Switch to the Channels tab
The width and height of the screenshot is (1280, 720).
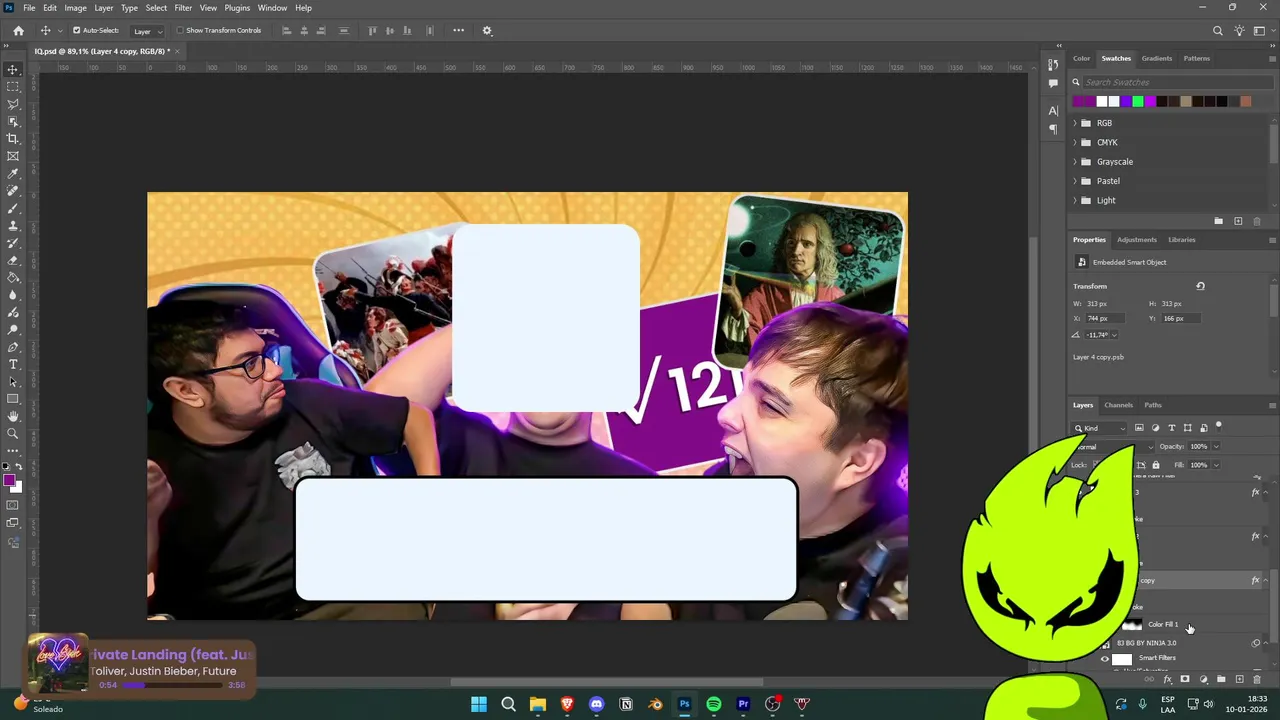coord(1118,405)
